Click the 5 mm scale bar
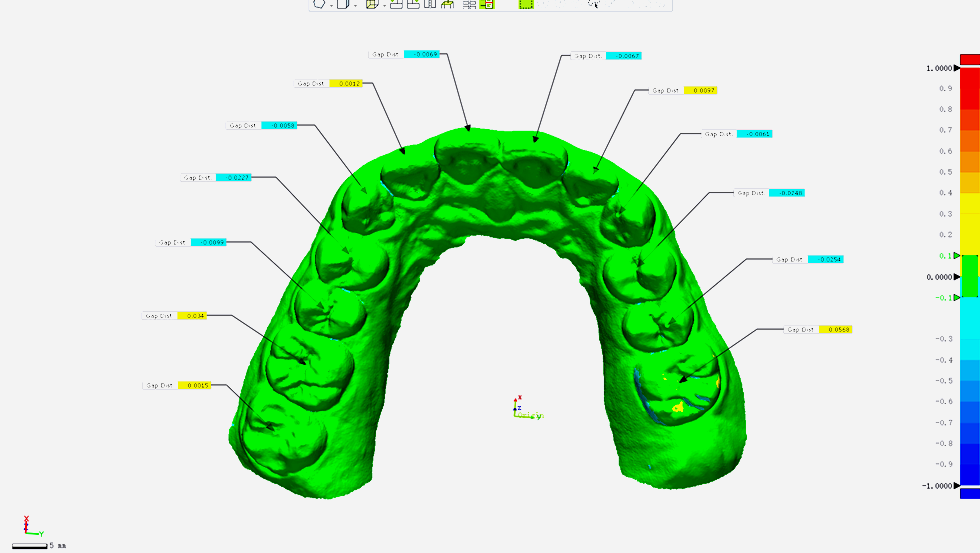Viewport: 980px width, 553px height. [x=38, y=545]
